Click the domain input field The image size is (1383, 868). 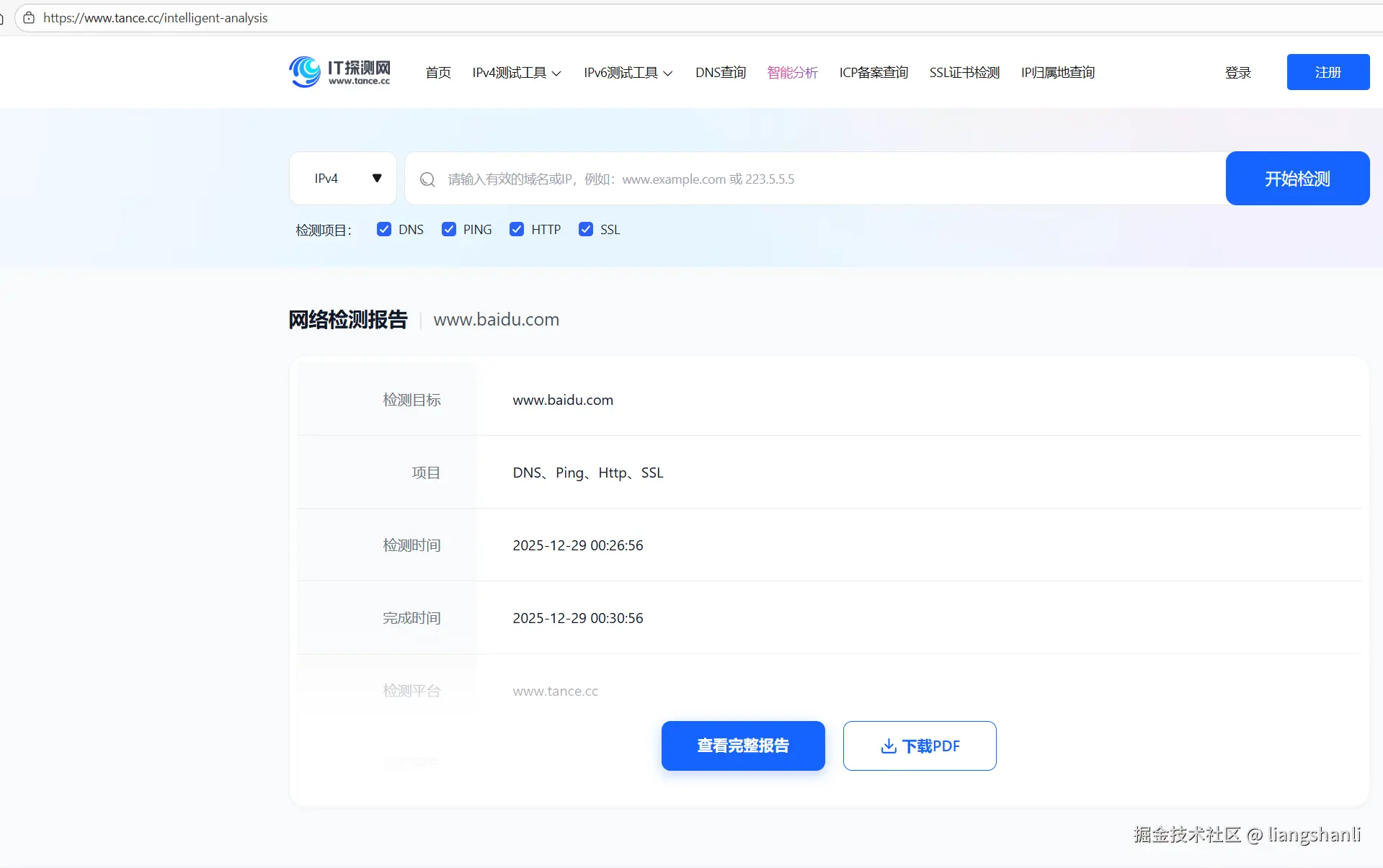pos(793,179)
